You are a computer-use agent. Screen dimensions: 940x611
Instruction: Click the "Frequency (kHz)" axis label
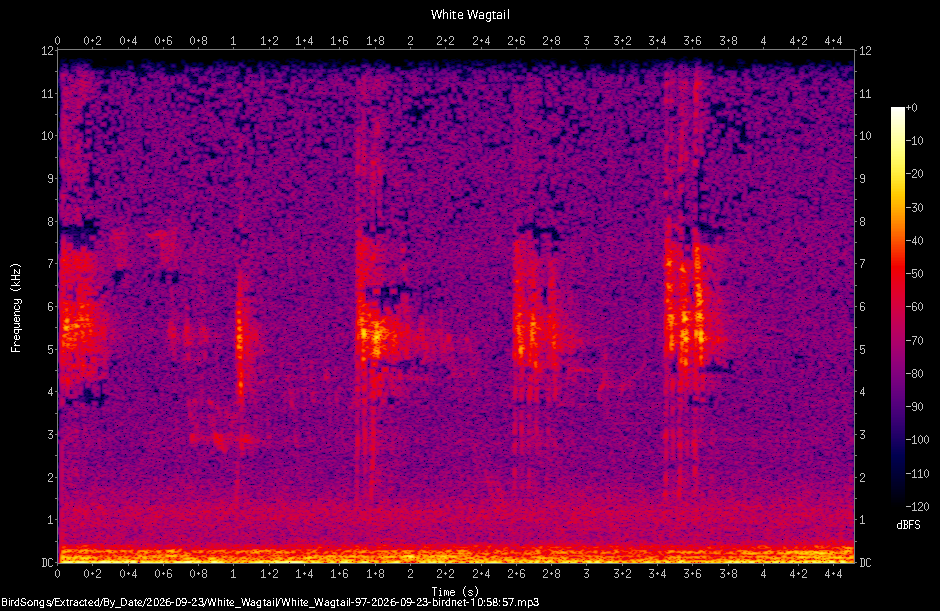tap(16, 308)
